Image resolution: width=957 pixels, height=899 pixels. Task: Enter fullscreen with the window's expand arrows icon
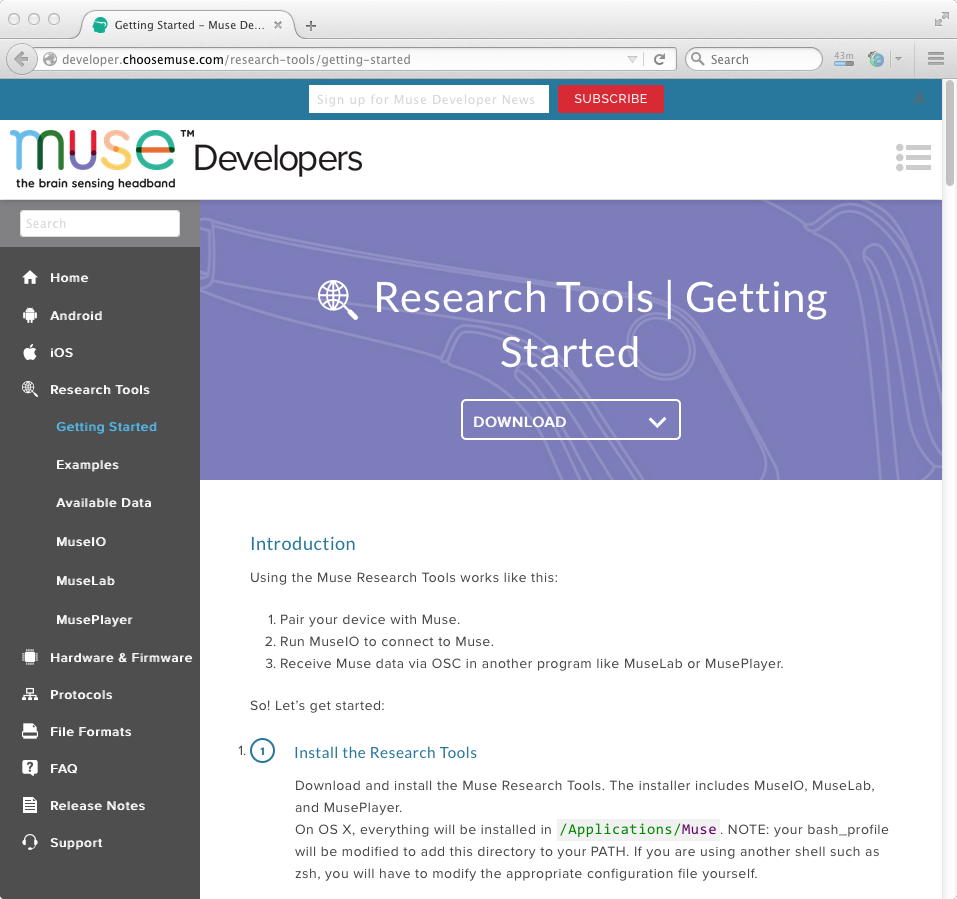(941, 21)
